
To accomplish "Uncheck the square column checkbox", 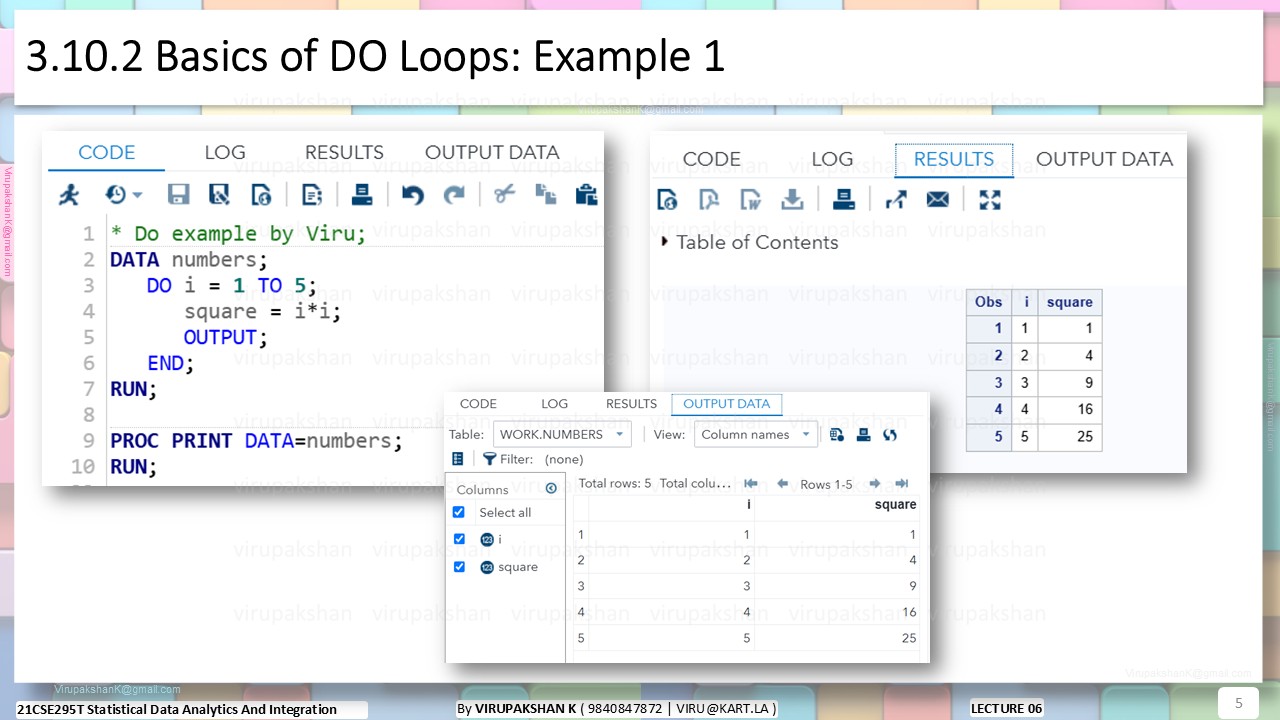I will [x=459, y=567].
